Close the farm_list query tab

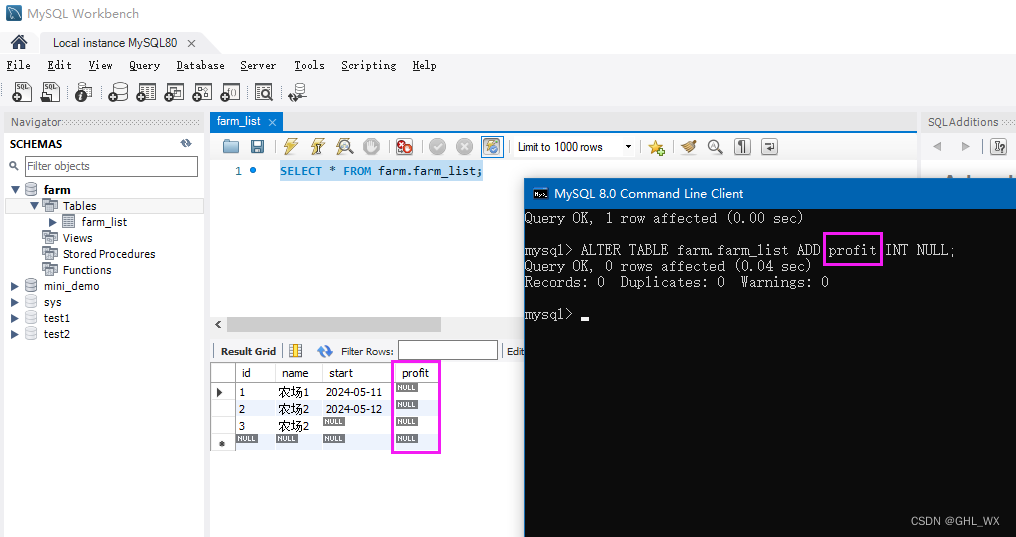click(x=272, y=122)
